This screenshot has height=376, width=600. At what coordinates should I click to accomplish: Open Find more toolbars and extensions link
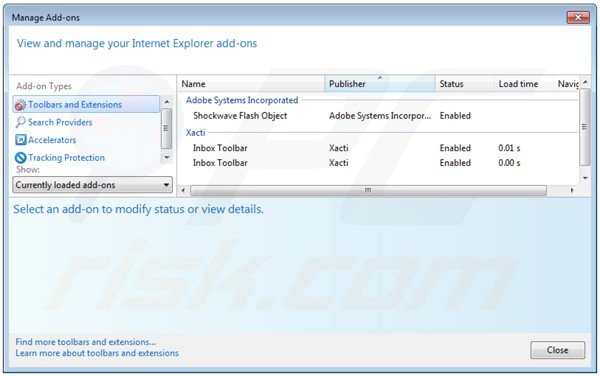[86, 342]
